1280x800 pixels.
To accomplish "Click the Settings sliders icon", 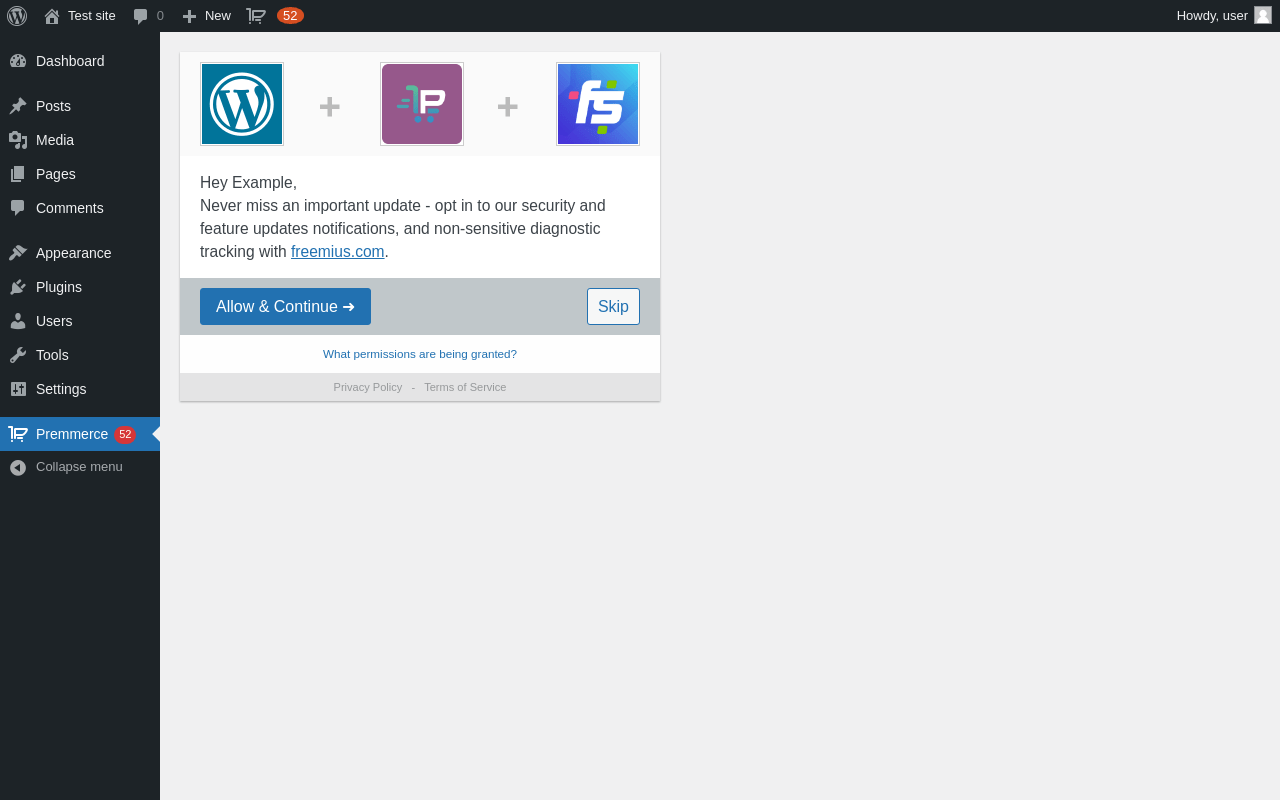I will pyautogui.click(x=18, y=389).
